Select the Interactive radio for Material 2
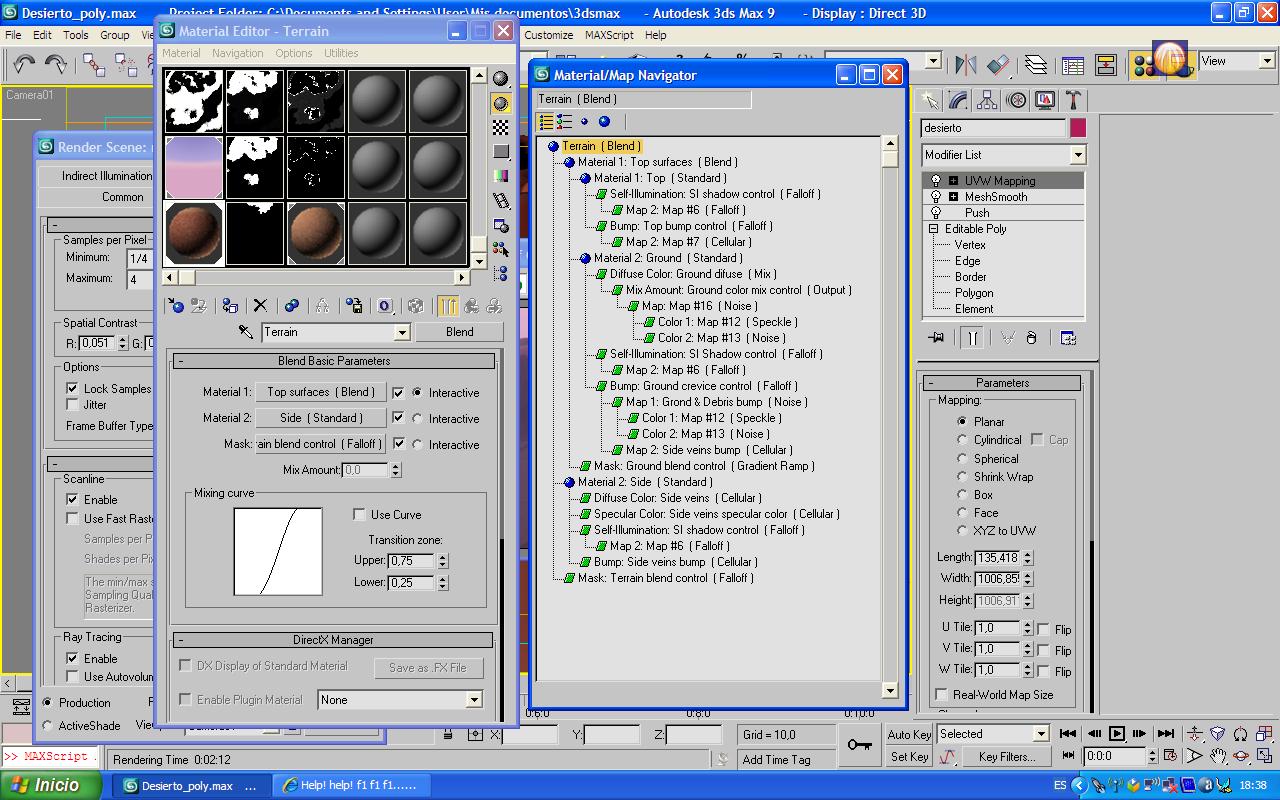This screenshot has height=800, width=1280. coord(417,418)
